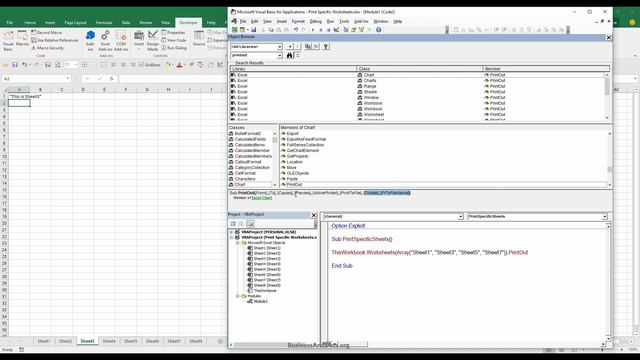
Task: Close the Project VBAProject pane
Action: [x=314, y=215]
